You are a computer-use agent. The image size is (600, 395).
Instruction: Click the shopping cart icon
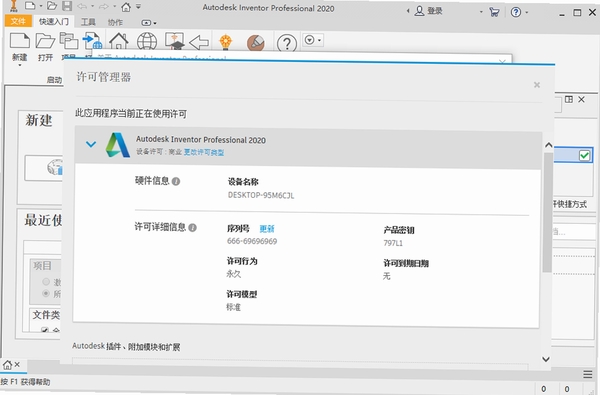(x=494, y=12)
